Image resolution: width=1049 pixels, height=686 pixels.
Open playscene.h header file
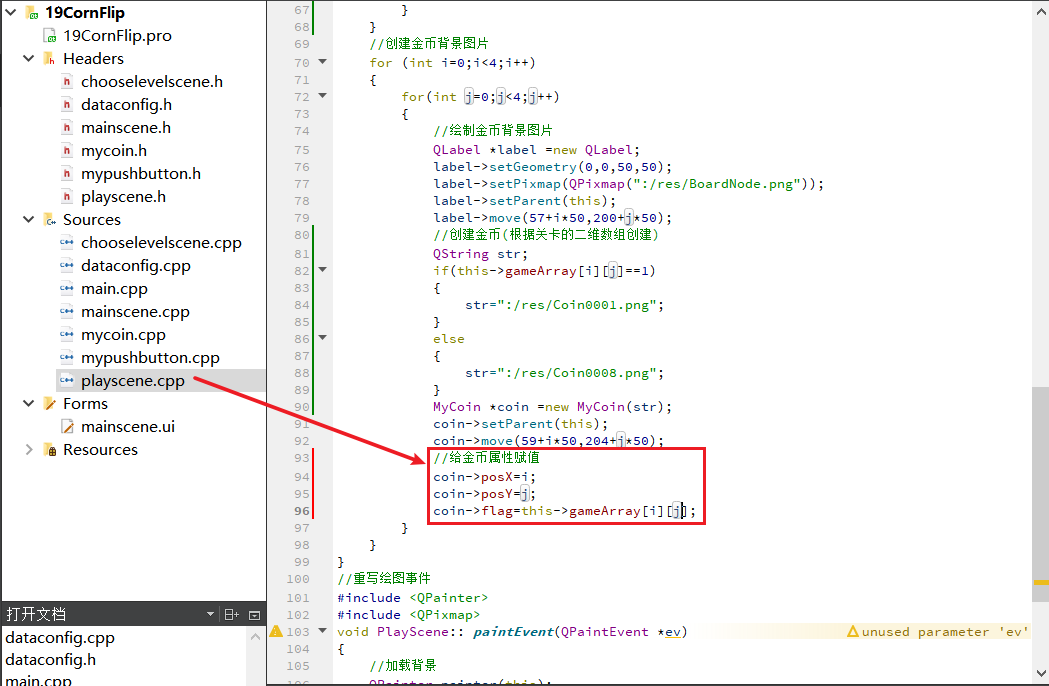(x=123, y=197)
